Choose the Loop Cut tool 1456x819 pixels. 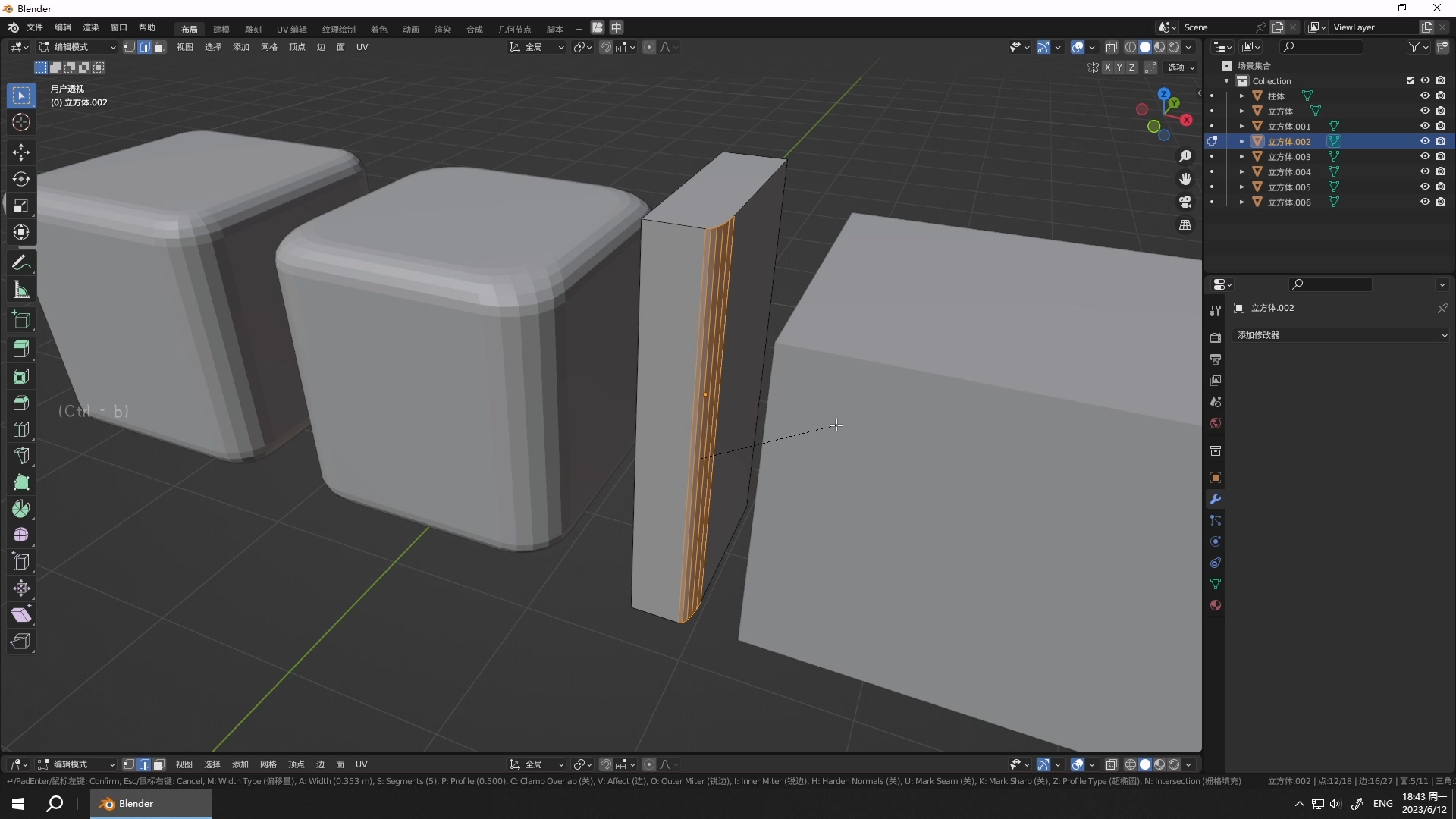coord(21,429)
